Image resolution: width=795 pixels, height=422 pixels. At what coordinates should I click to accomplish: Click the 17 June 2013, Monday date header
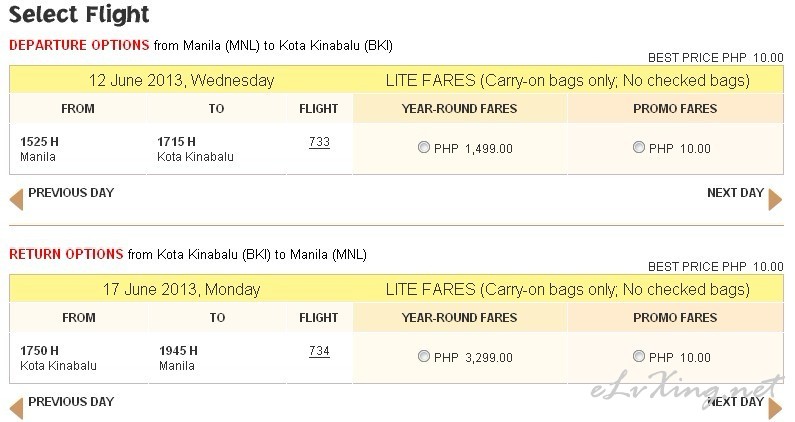coord(182,289)
